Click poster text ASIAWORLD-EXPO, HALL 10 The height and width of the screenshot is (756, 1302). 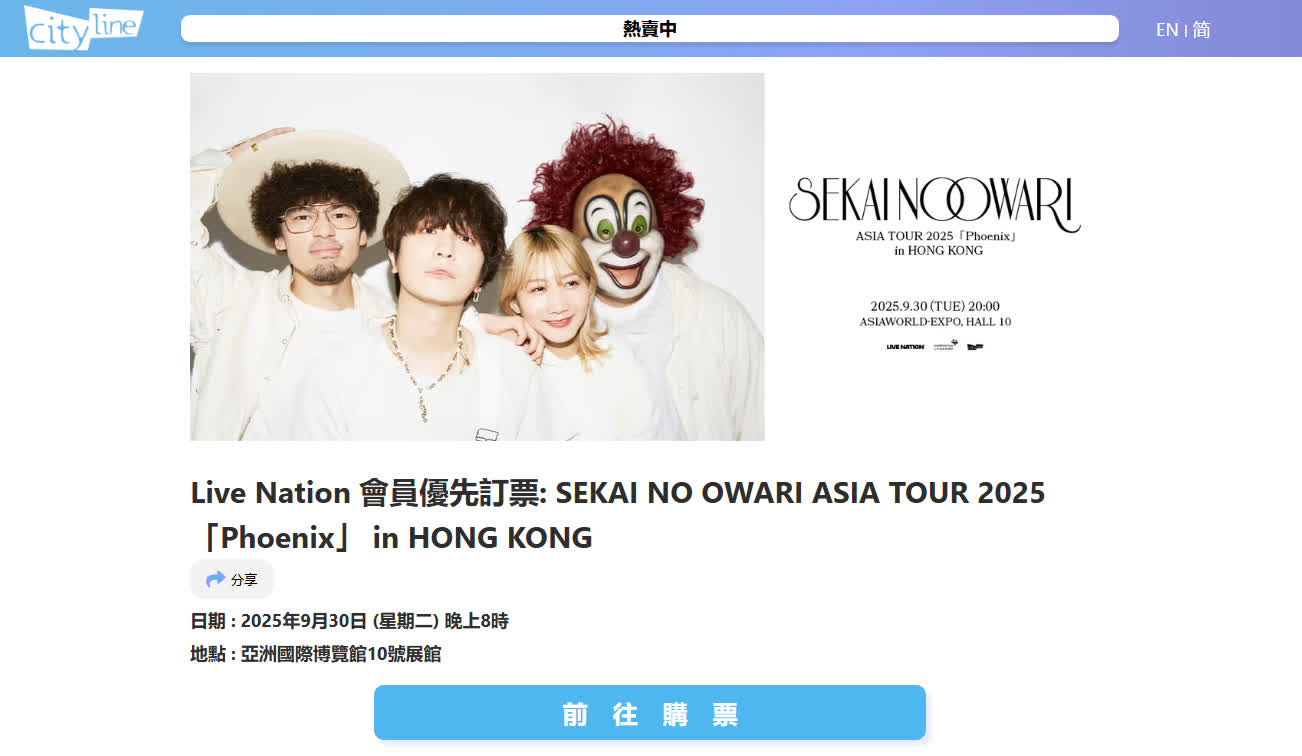click(x=935, y=322)
